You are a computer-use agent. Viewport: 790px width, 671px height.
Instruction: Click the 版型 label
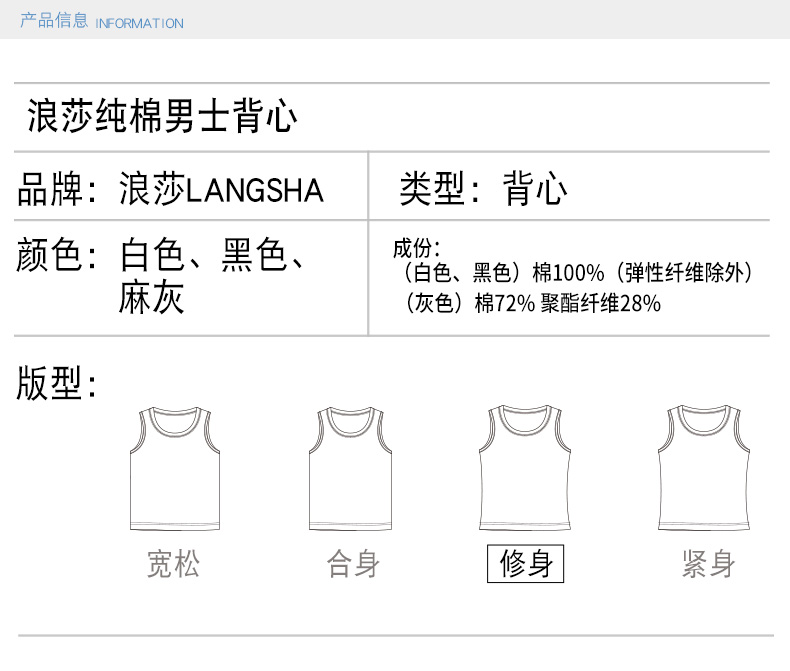[x=56, y=383]
